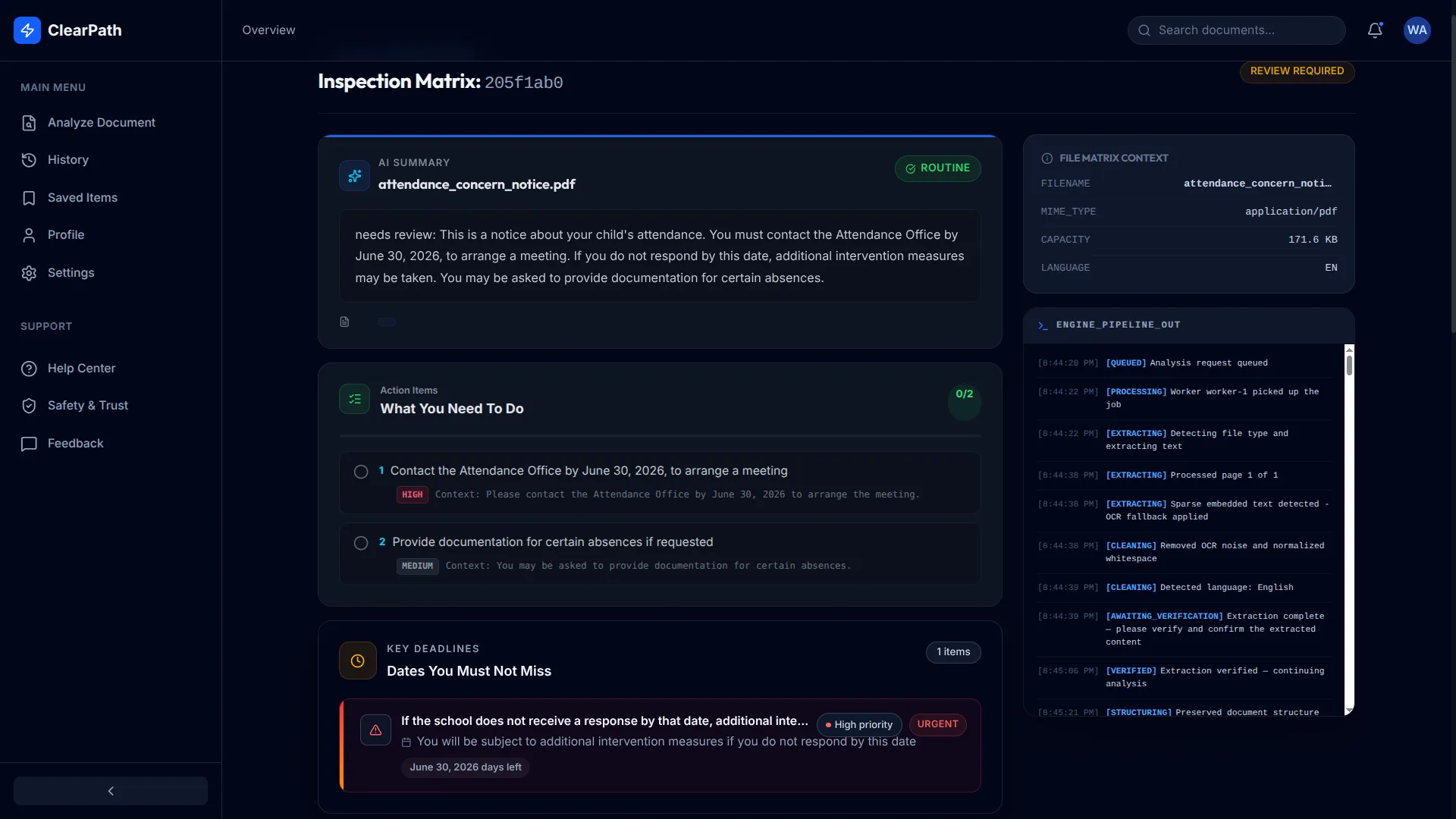Click the calendar icon in deadline card
The width and height of the screenshot is (1456, 819).
click(x=406, y=742)
